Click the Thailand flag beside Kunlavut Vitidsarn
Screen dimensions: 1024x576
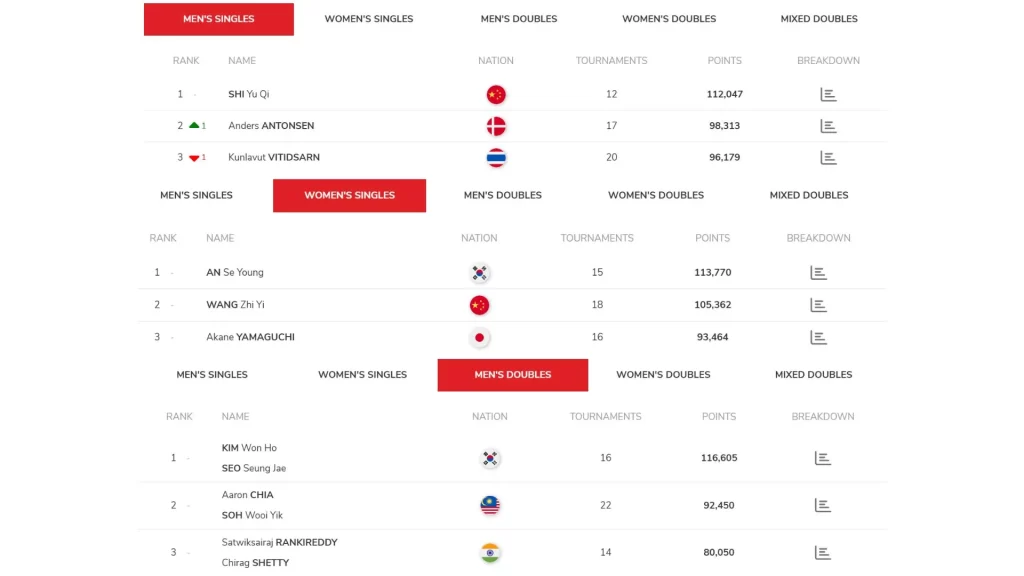pos(496,158)
